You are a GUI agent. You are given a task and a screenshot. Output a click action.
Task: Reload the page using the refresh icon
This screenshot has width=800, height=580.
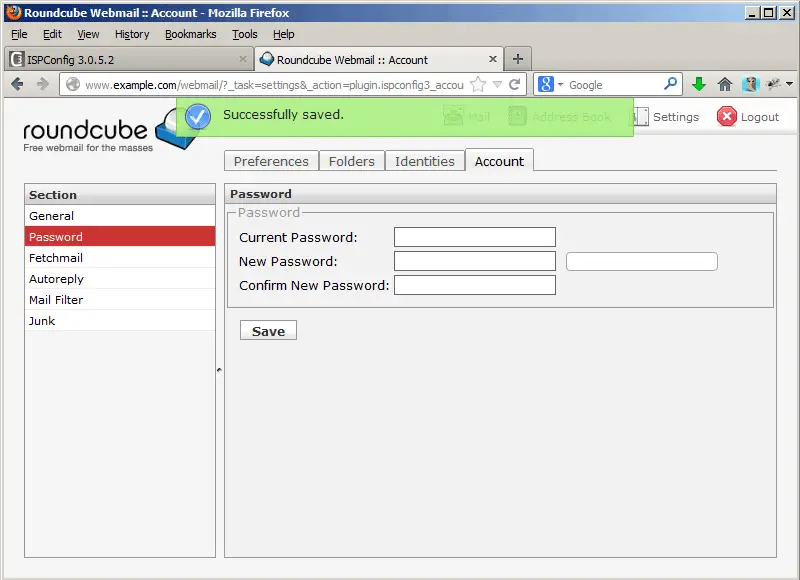pos(515,84)
